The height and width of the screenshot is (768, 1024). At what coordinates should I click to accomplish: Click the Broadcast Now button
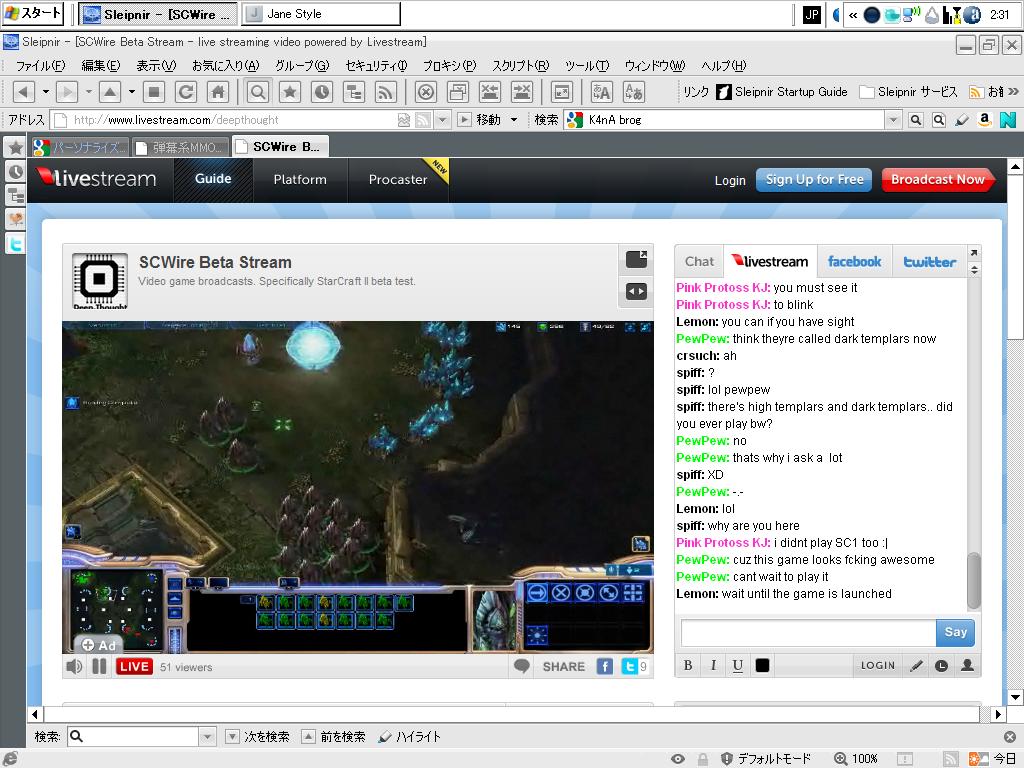coord(938,180)
